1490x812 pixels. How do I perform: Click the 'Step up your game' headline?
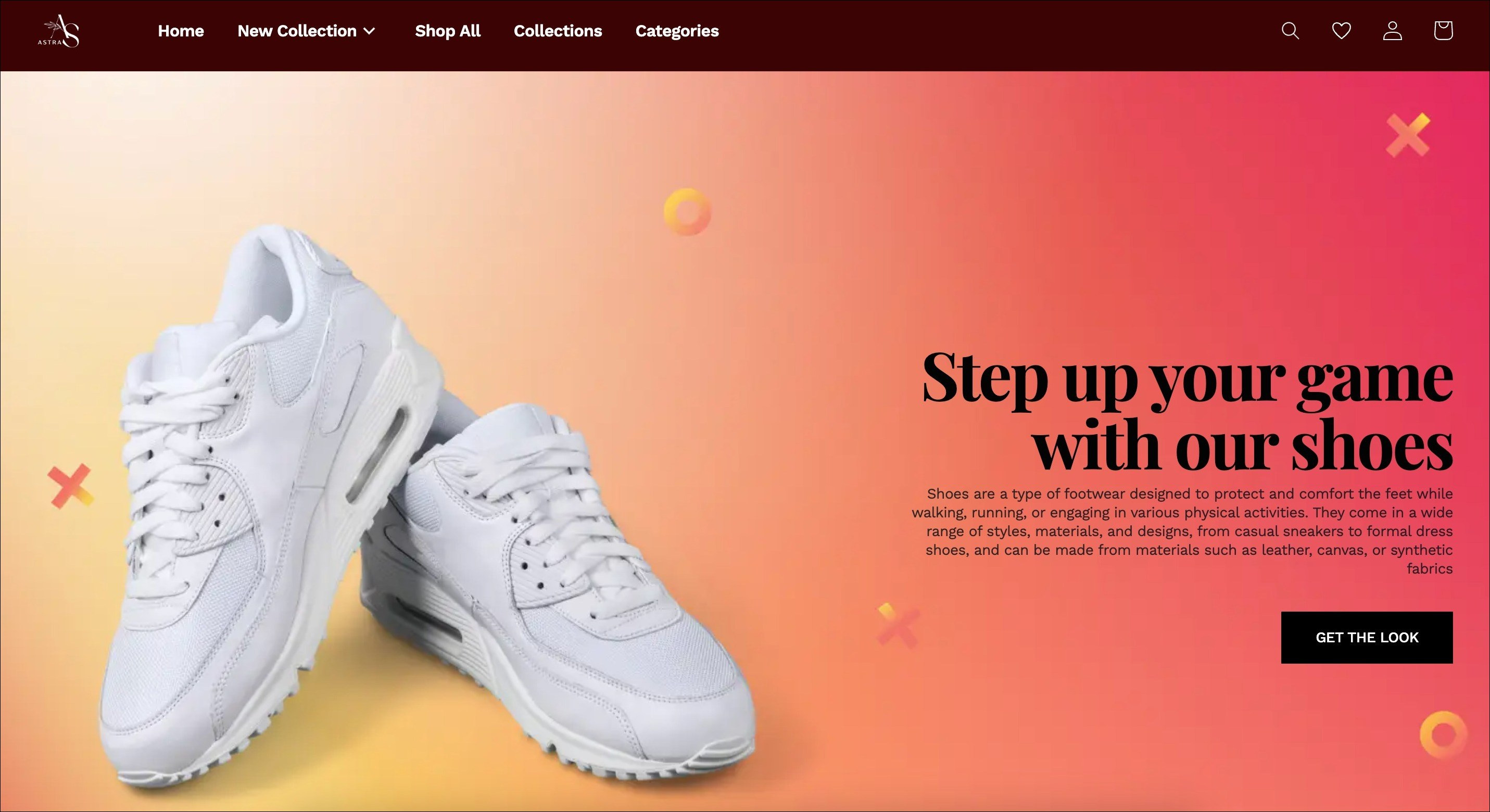tap(1187, 411)
